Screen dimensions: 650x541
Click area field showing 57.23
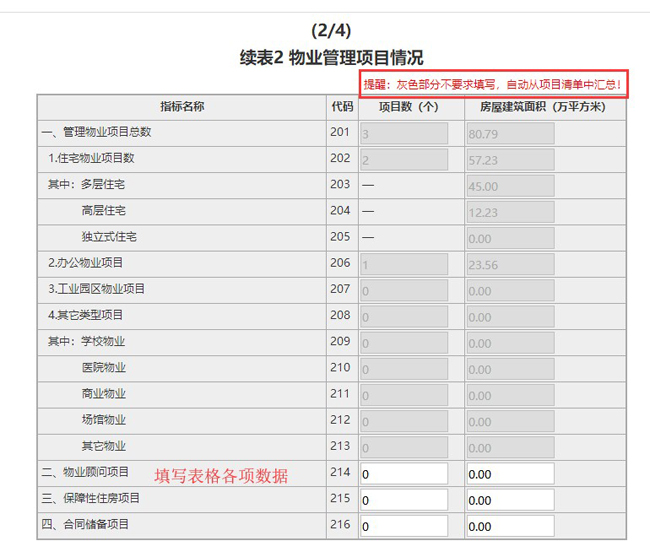point(510,159)
